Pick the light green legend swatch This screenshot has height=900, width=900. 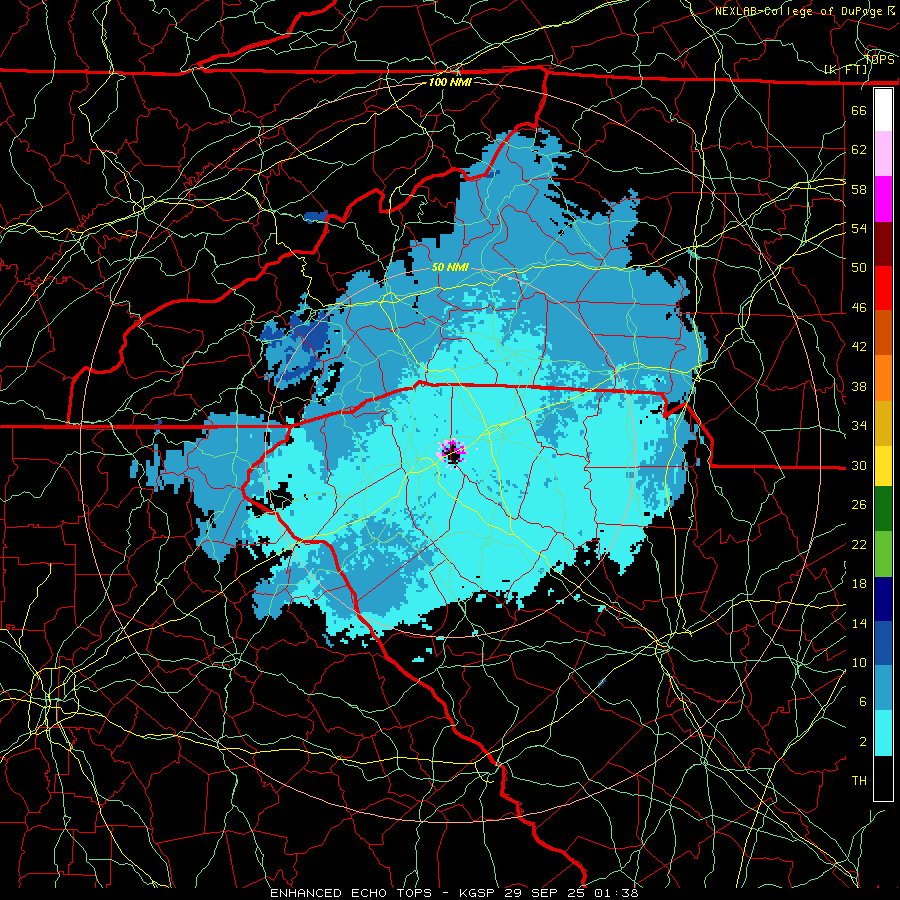pos(883,554)
